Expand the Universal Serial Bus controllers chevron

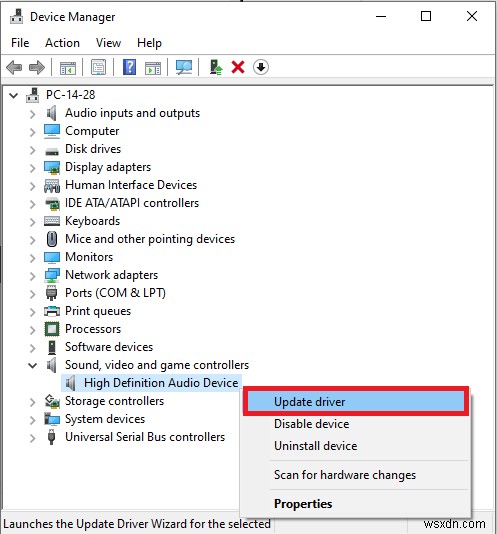pyautogui.click(x=33, y=438)
